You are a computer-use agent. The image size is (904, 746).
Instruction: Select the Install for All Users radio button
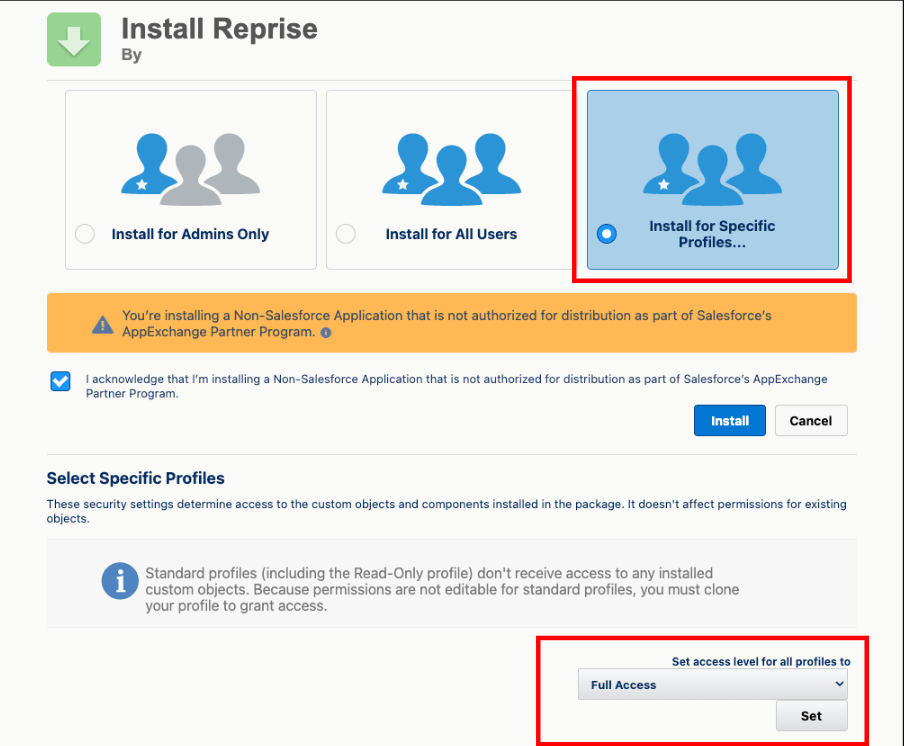[x=345, y=233]
